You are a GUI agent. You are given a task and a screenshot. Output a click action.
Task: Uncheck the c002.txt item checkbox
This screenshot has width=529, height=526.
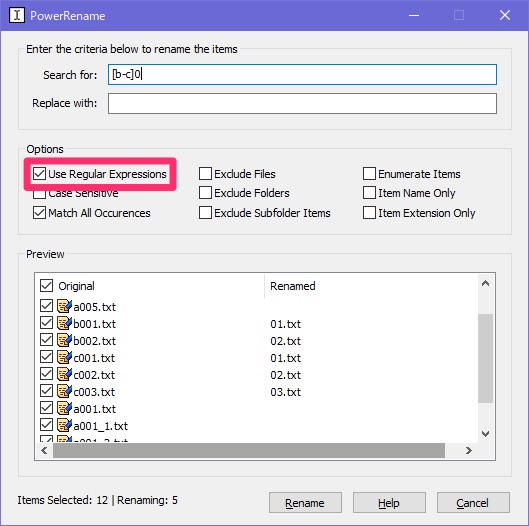(46, 374)
